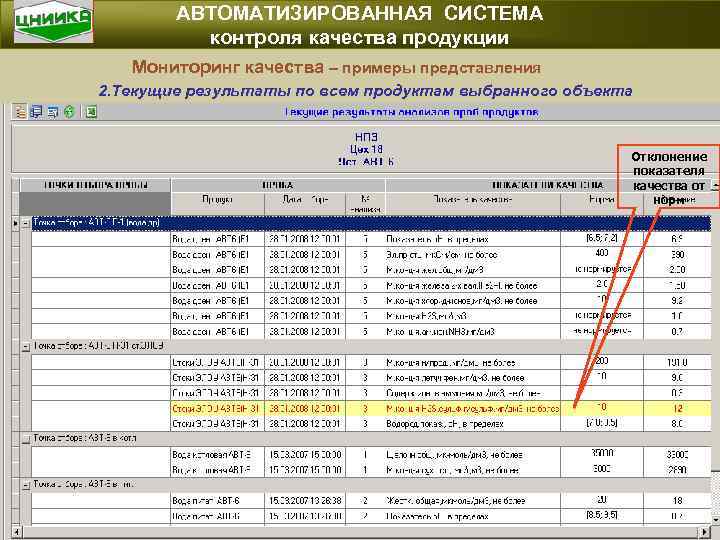
Task: Click the list icon left of green refresh
Action: pos(53,112)
